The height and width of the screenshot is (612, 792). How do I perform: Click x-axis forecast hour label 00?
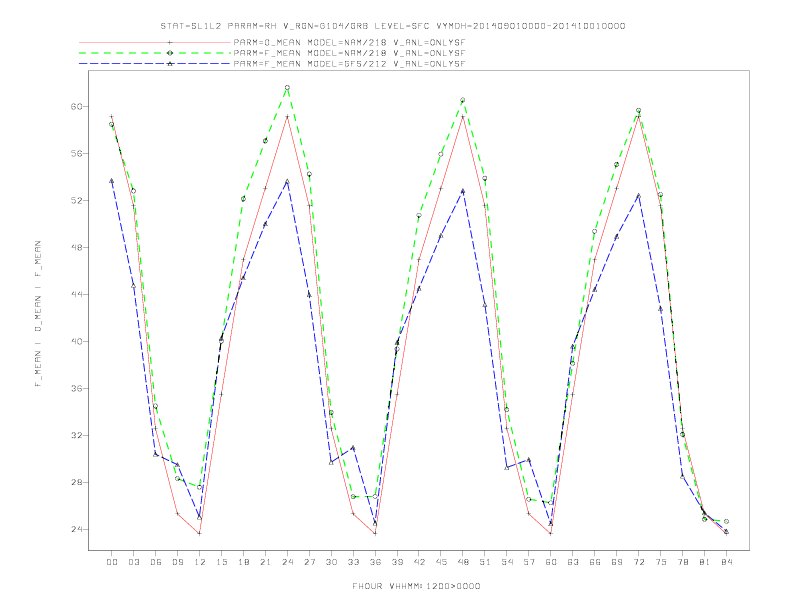(x=112, y=562)
